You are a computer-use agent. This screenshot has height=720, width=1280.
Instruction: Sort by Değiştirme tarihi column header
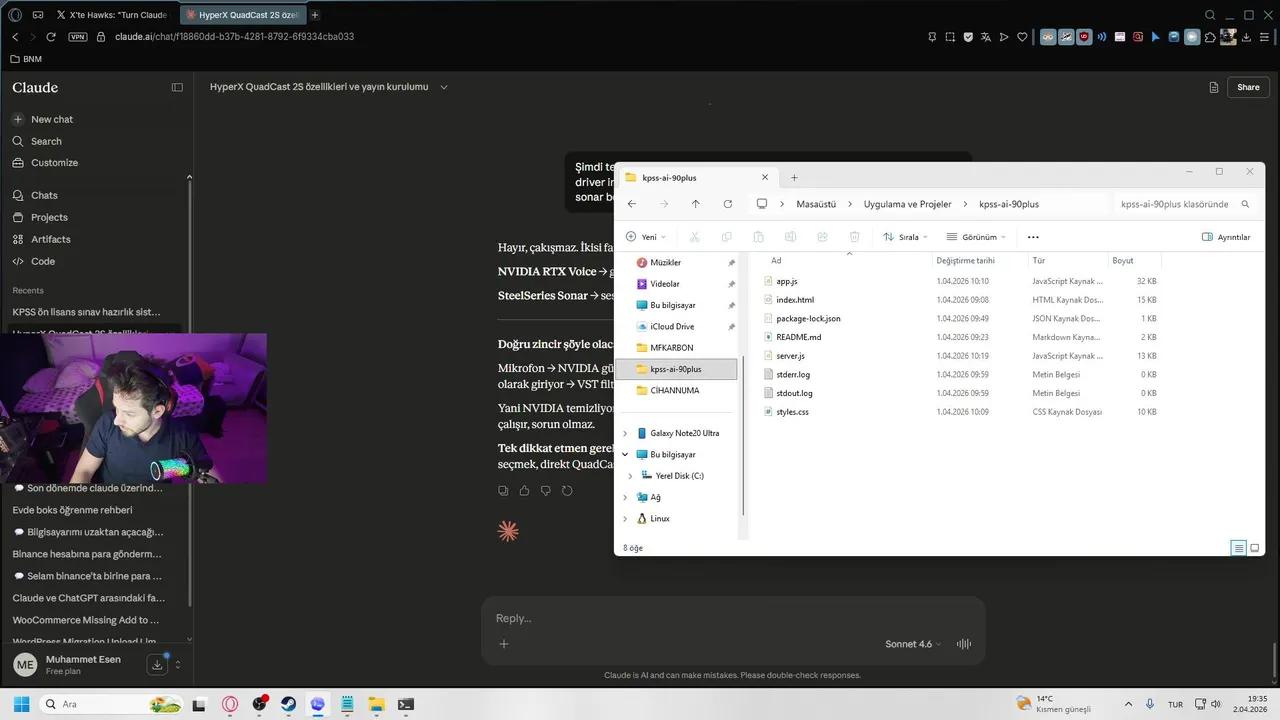965,260
